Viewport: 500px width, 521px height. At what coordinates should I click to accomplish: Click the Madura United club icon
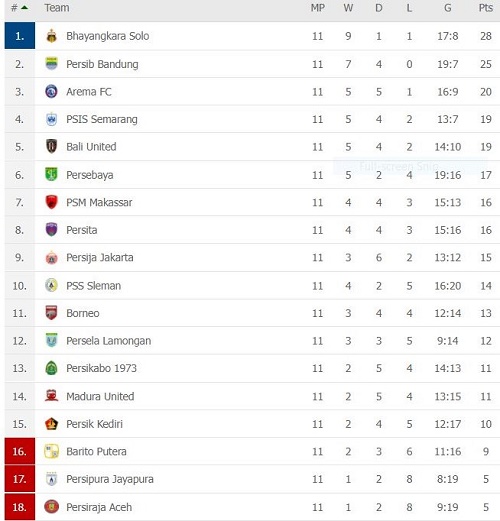click(51, 396)
